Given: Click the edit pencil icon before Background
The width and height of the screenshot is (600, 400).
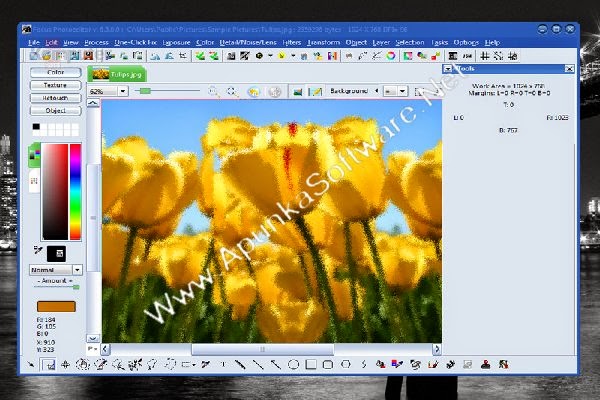Looking at the screenshot, I should coord(315,91).
